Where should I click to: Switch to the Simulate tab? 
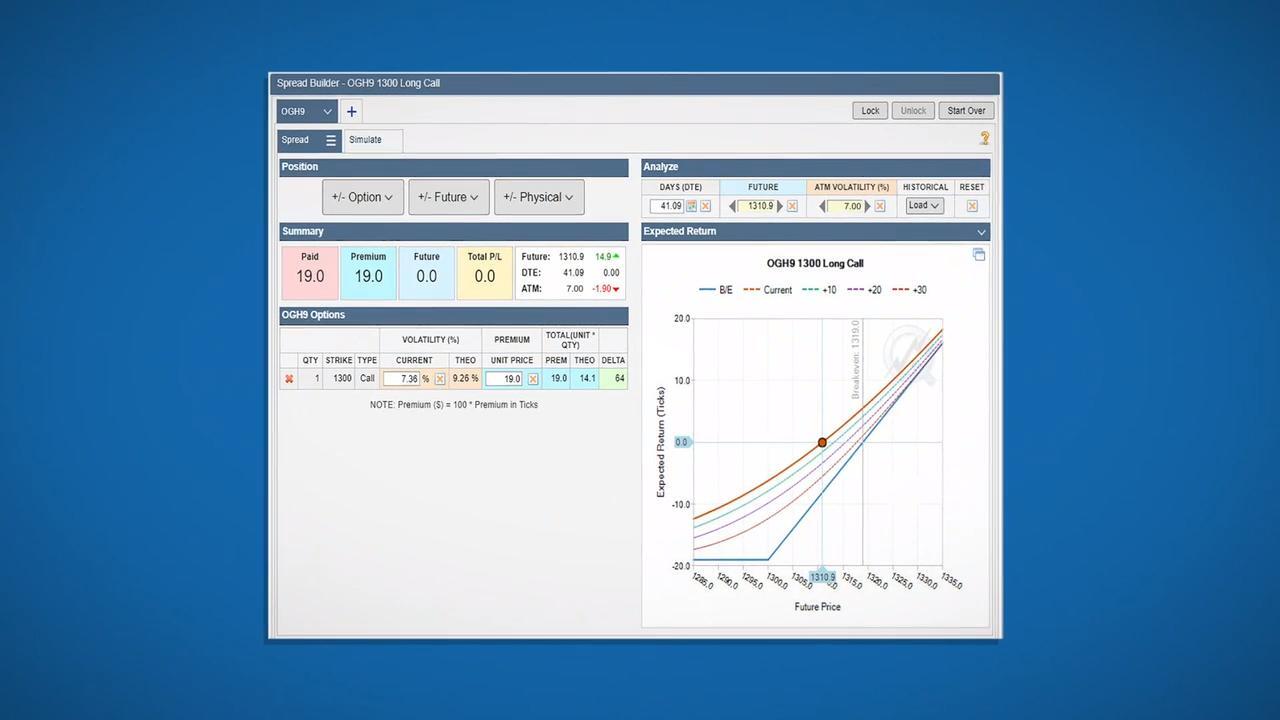pyautogui.click(x=365, y=140)
